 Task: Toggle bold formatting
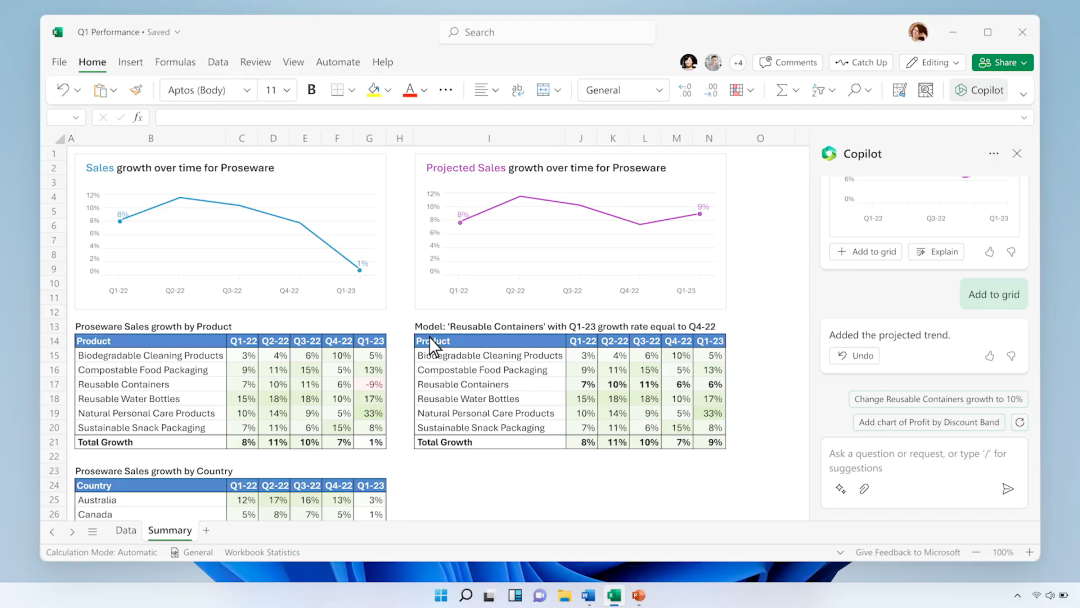[x=311, y=90]
